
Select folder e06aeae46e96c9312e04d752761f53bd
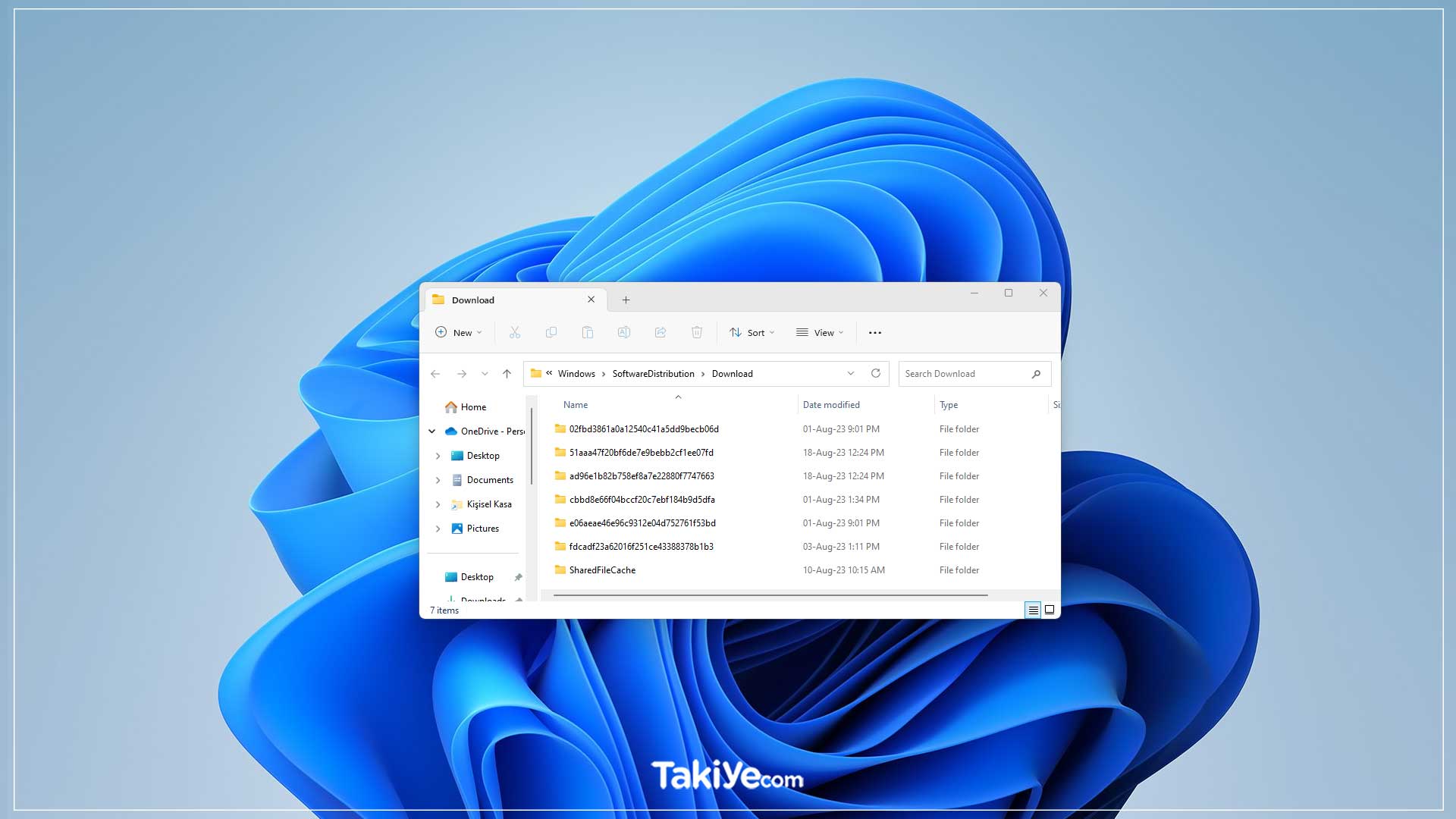642,523
